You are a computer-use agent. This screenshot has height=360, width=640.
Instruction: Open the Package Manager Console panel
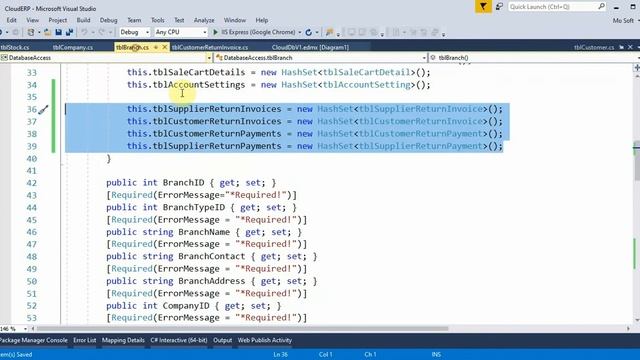(33, 340)
